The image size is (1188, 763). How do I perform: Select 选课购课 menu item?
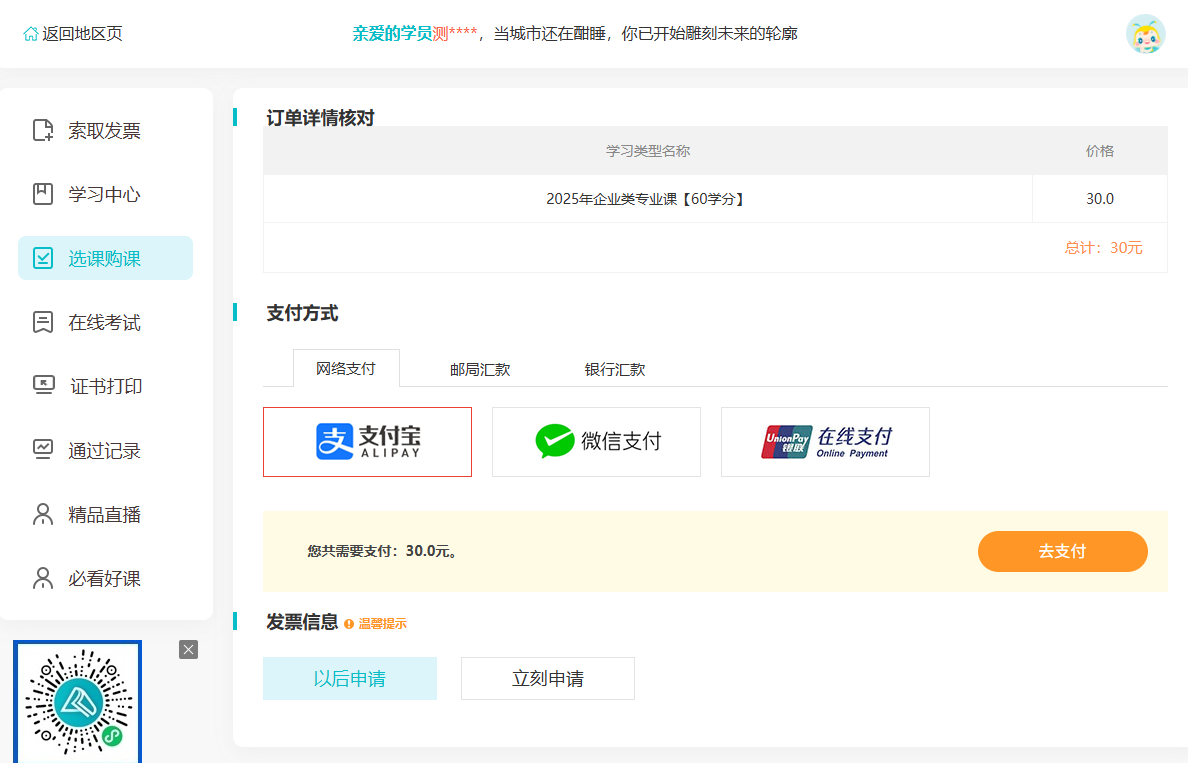point(105,258)
